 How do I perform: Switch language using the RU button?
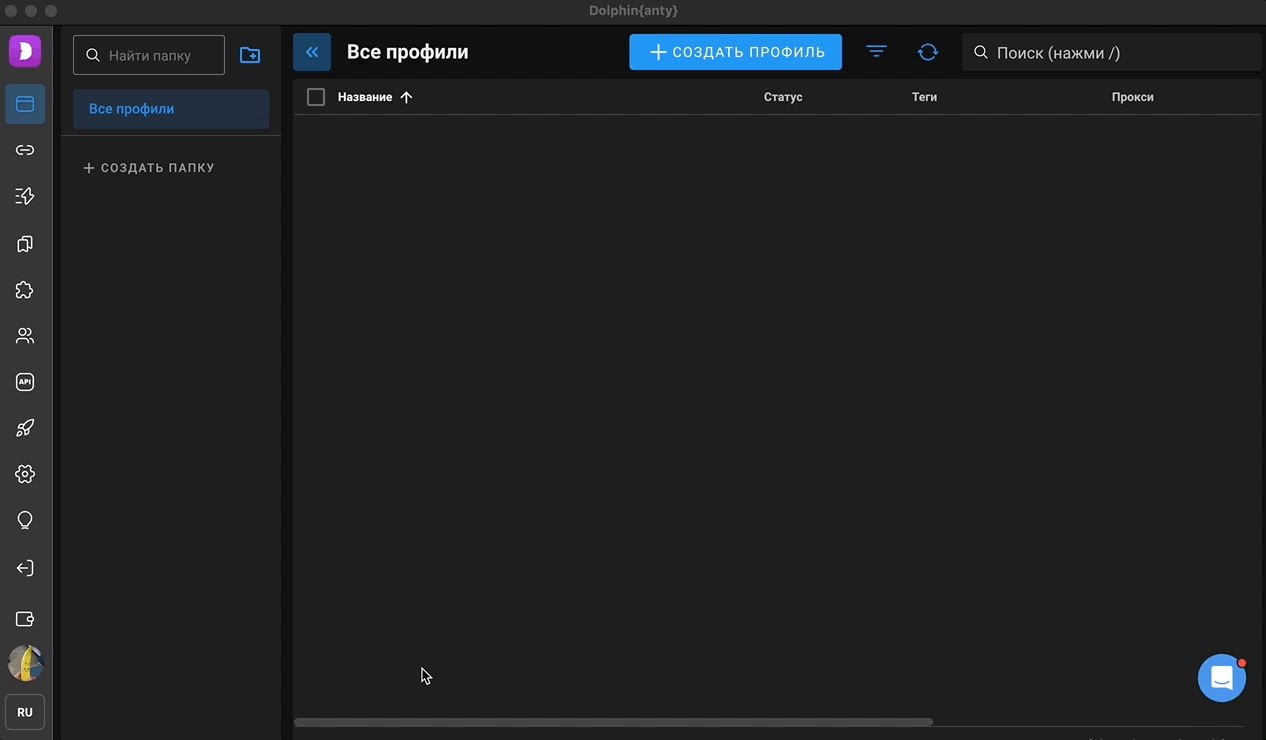(25, 712)
